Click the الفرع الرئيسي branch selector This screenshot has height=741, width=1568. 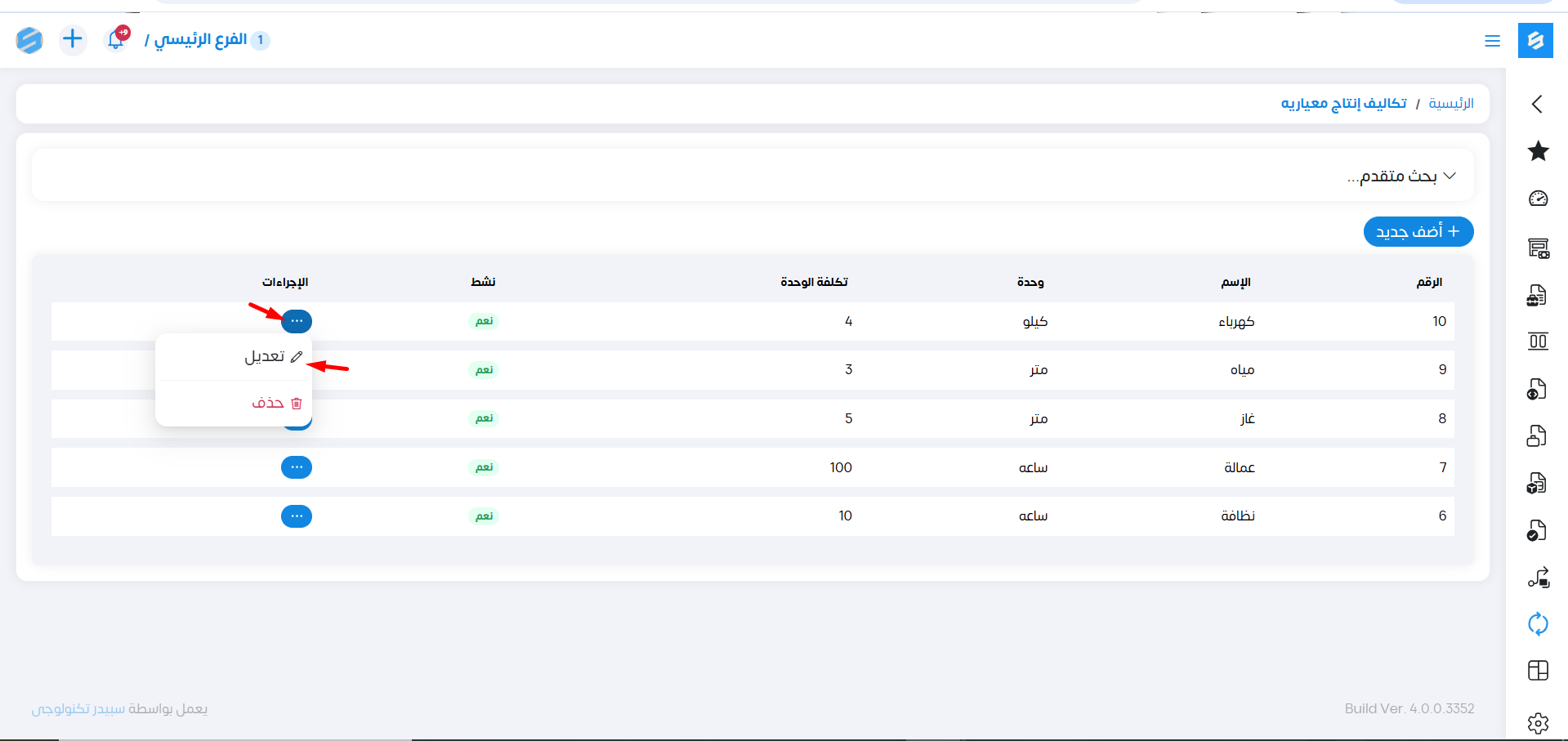(201, 40)
